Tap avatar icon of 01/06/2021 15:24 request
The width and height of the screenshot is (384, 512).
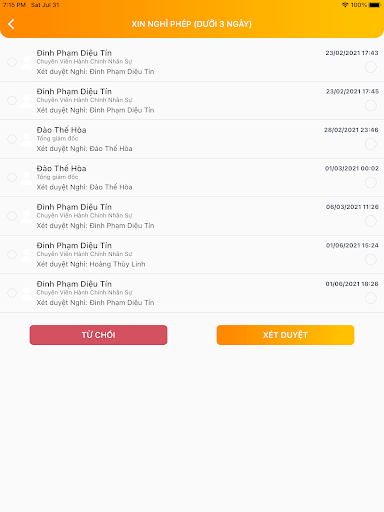[26, 255]
